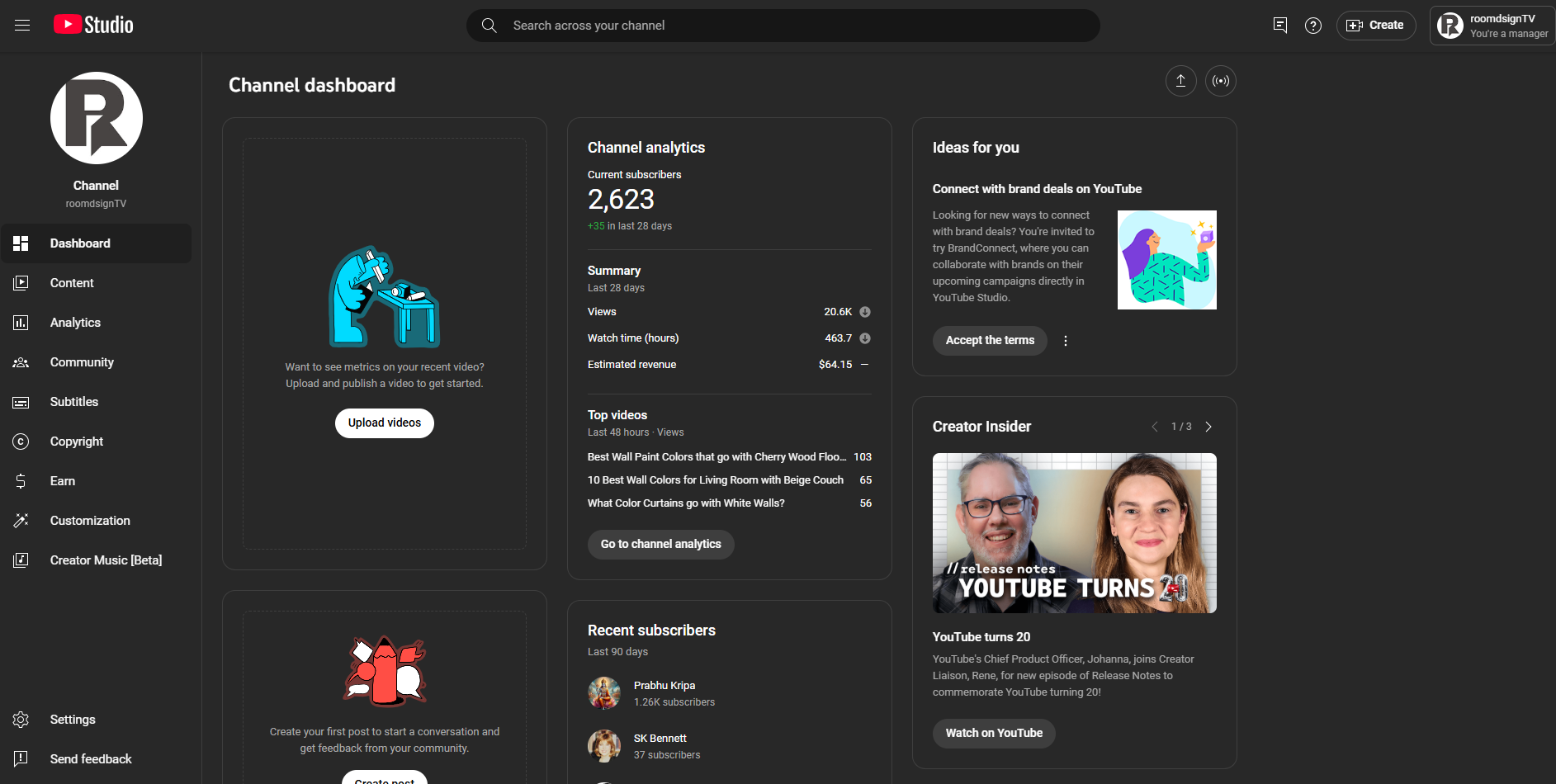Click SK Bennett's avatar
Image resolution: width=1556 pixels, height=784 pixels.
[604, 746]
